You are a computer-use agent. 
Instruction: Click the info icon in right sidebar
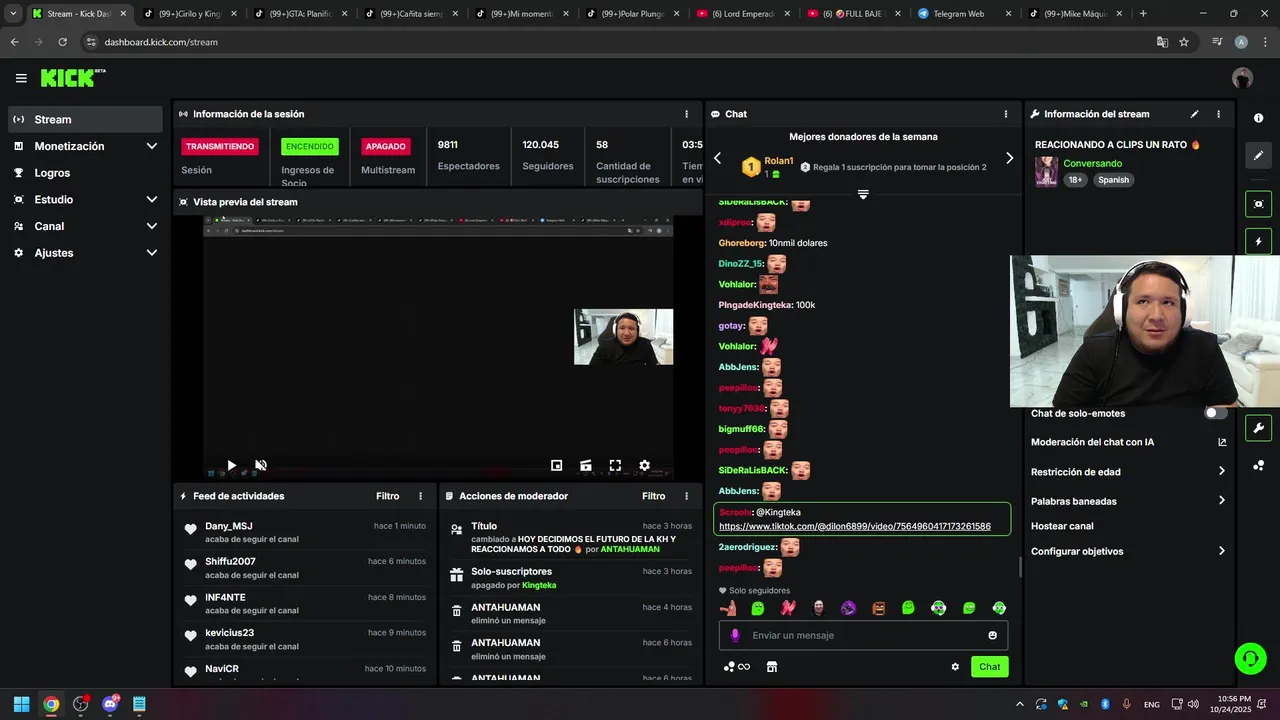1258,118
